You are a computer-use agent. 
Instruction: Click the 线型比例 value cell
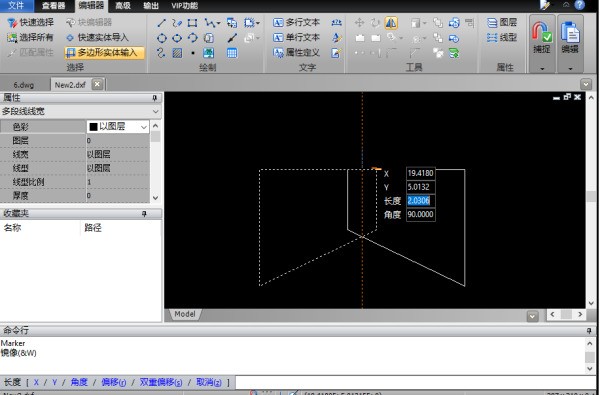click(x=118, y=182)
